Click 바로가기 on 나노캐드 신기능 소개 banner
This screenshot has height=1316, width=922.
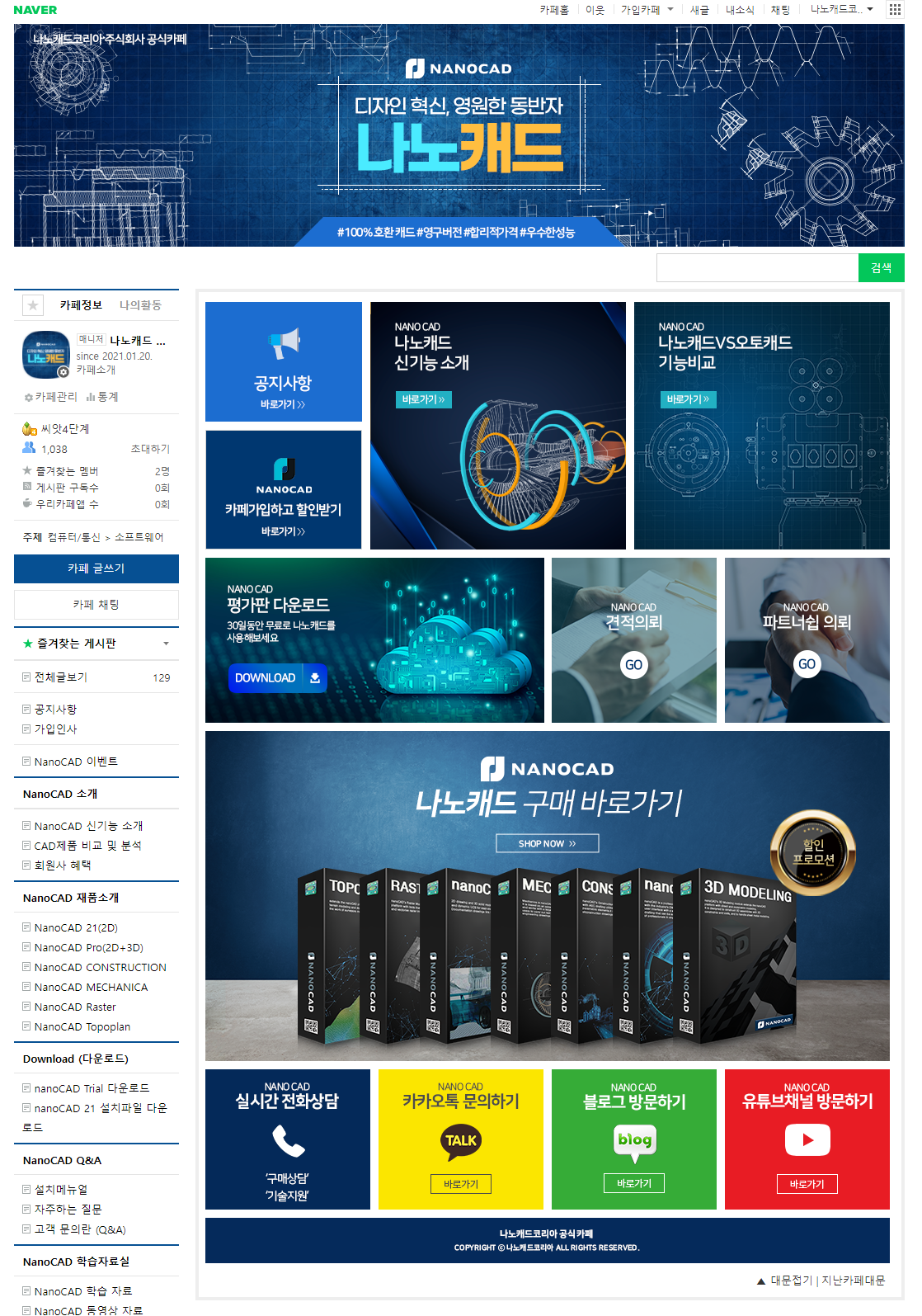click(423, 399)
